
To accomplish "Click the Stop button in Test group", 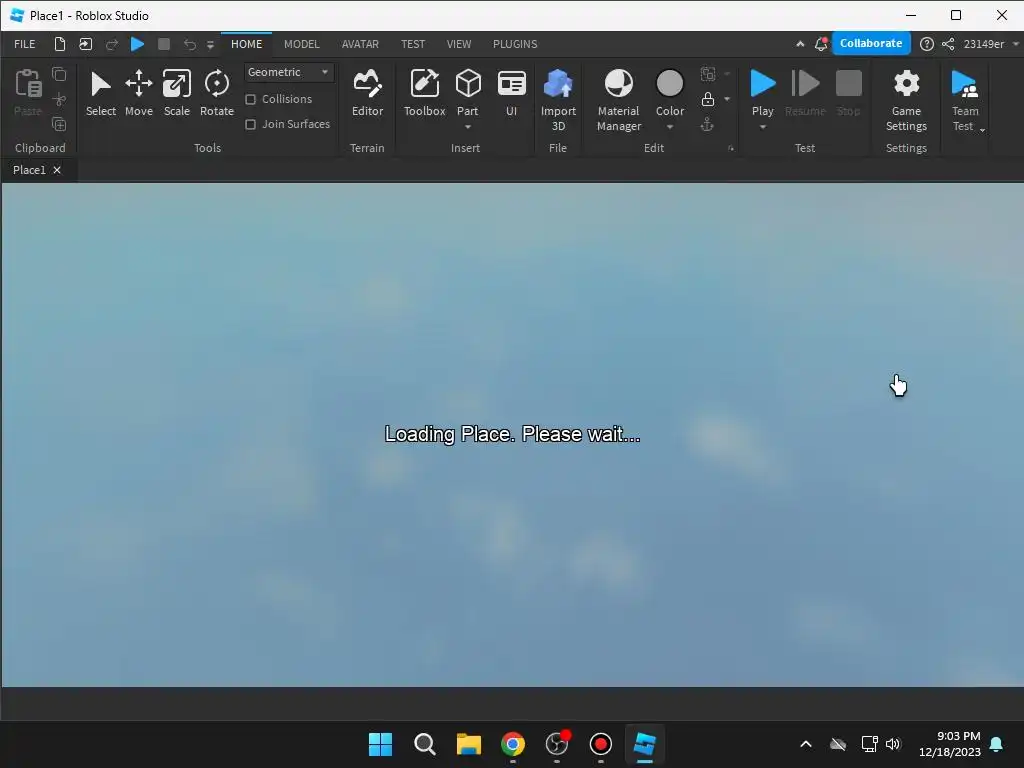I will coord(848,93).
